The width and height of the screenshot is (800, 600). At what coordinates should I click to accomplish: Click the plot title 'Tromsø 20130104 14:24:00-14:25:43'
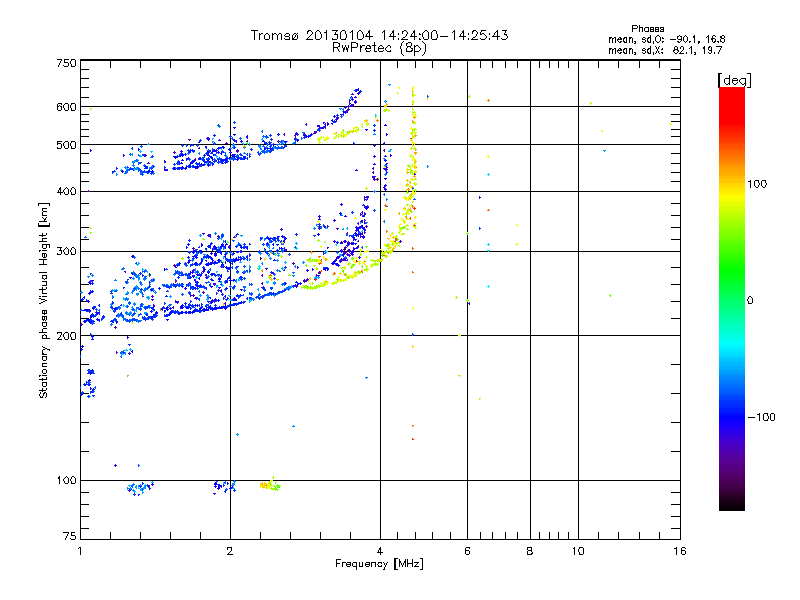pos(379,35)
